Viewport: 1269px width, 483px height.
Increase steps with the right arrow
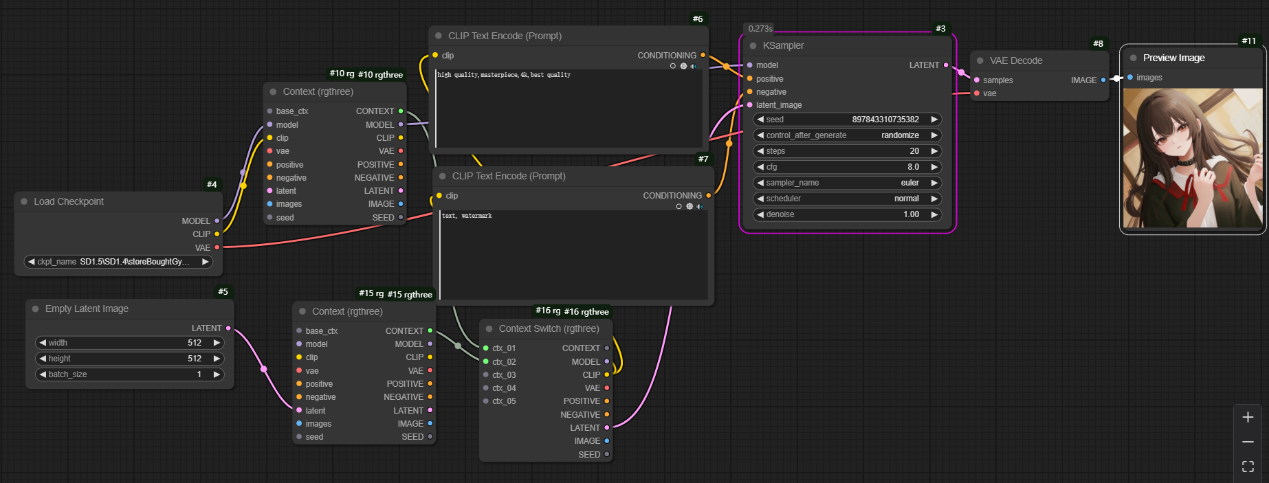935,151
